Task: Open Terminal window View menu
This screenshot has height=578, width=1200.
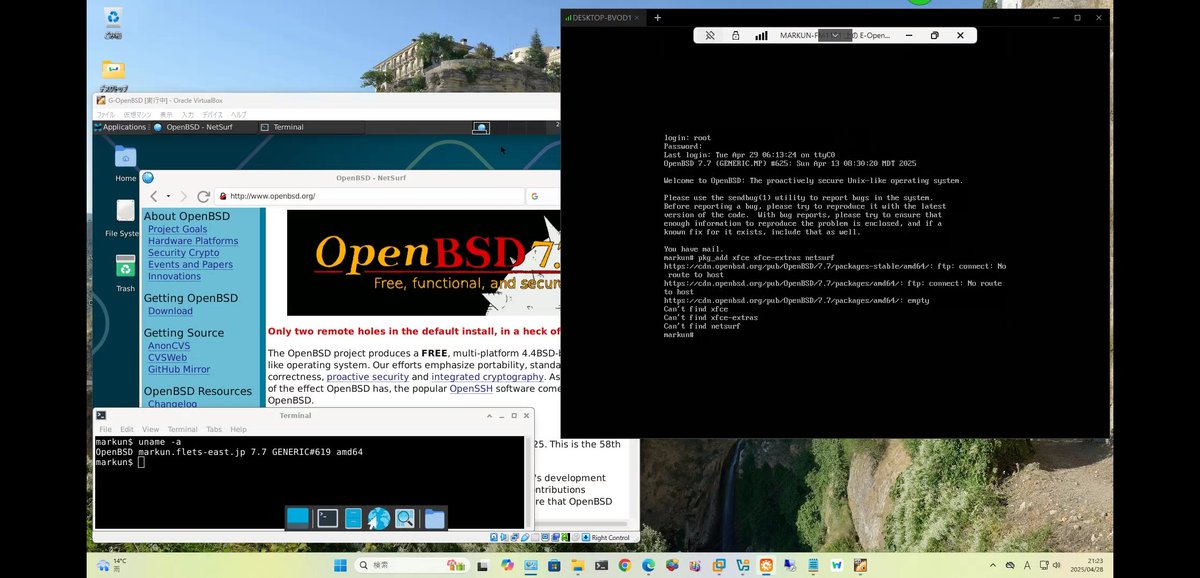Action: (x=149, y=429)
